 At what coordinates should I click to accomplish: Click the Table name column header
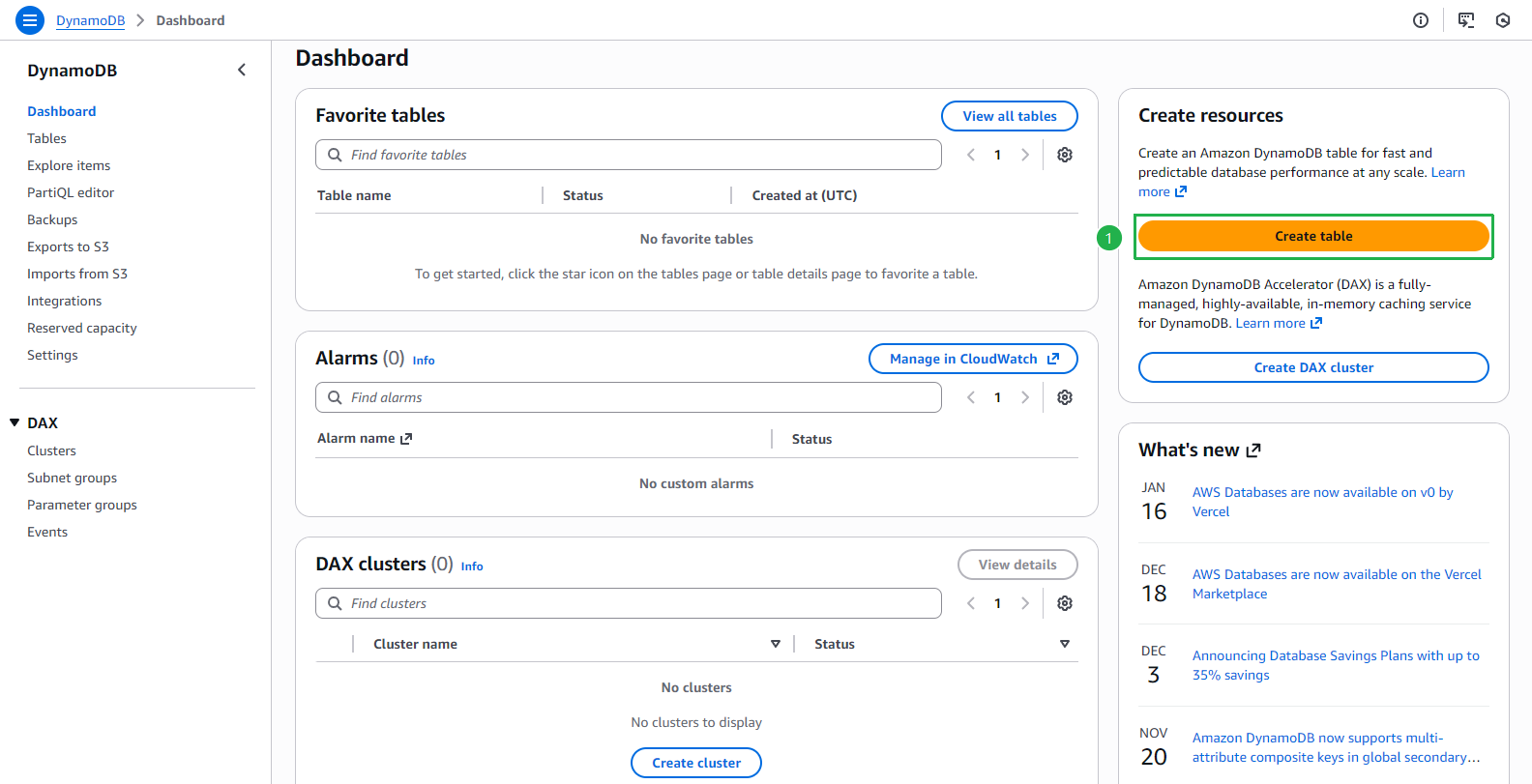[x=354, y=195]
